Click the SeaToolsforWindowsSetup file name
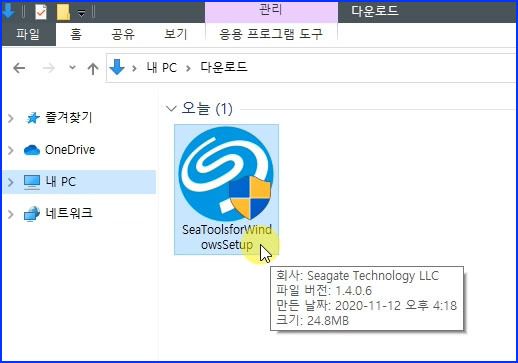The width and height of the screenshot is (518, 363). click(x=227, y=237)
